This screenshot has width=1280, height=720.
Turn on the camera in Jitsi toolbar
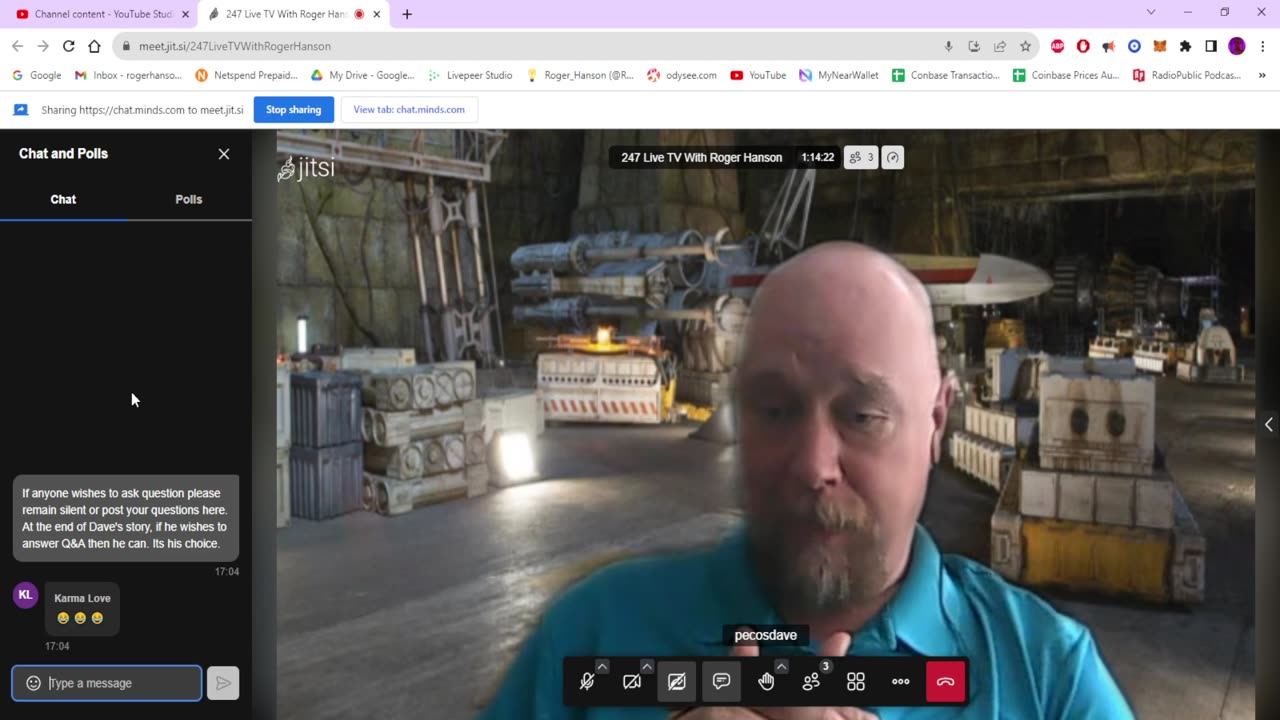[632, 682]
